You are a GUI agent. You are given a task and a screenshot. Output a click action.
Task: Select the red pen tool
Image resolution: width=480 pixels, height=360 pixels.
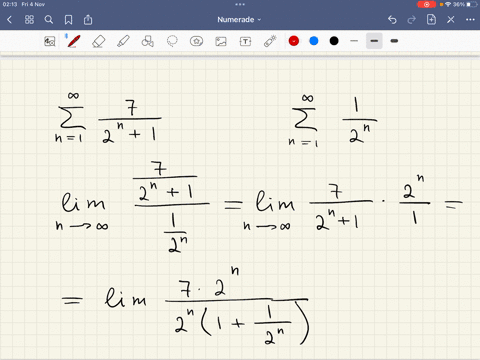click(74, 41)
